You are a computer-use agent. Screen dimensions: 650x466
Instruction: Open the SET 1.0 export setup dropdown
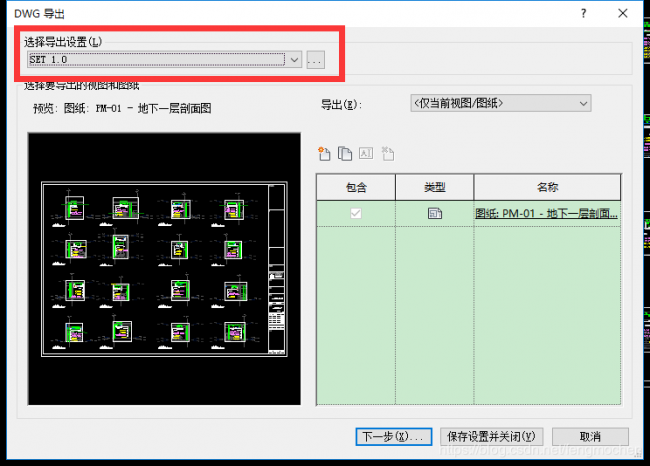coord(164,60)
